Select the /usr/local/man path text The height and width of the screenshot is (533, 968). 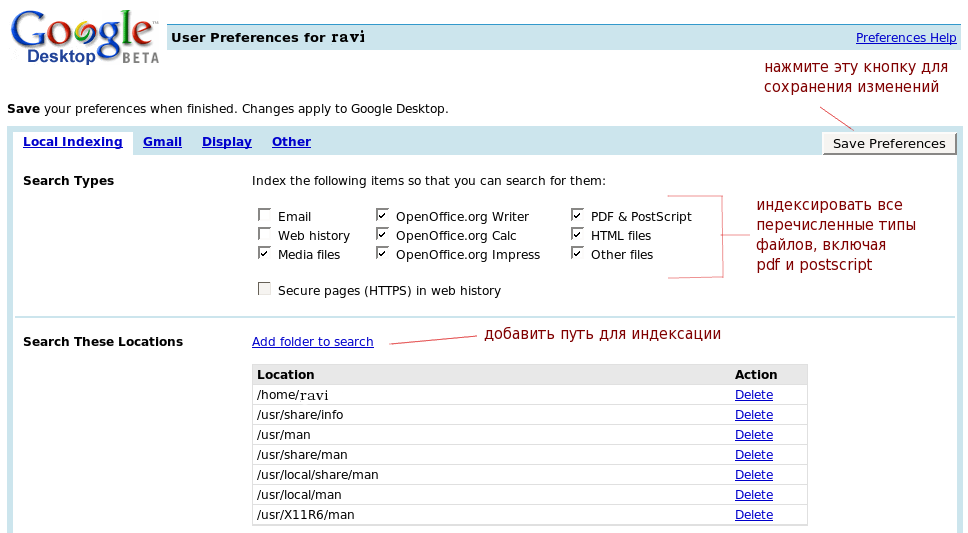(299, 495)
